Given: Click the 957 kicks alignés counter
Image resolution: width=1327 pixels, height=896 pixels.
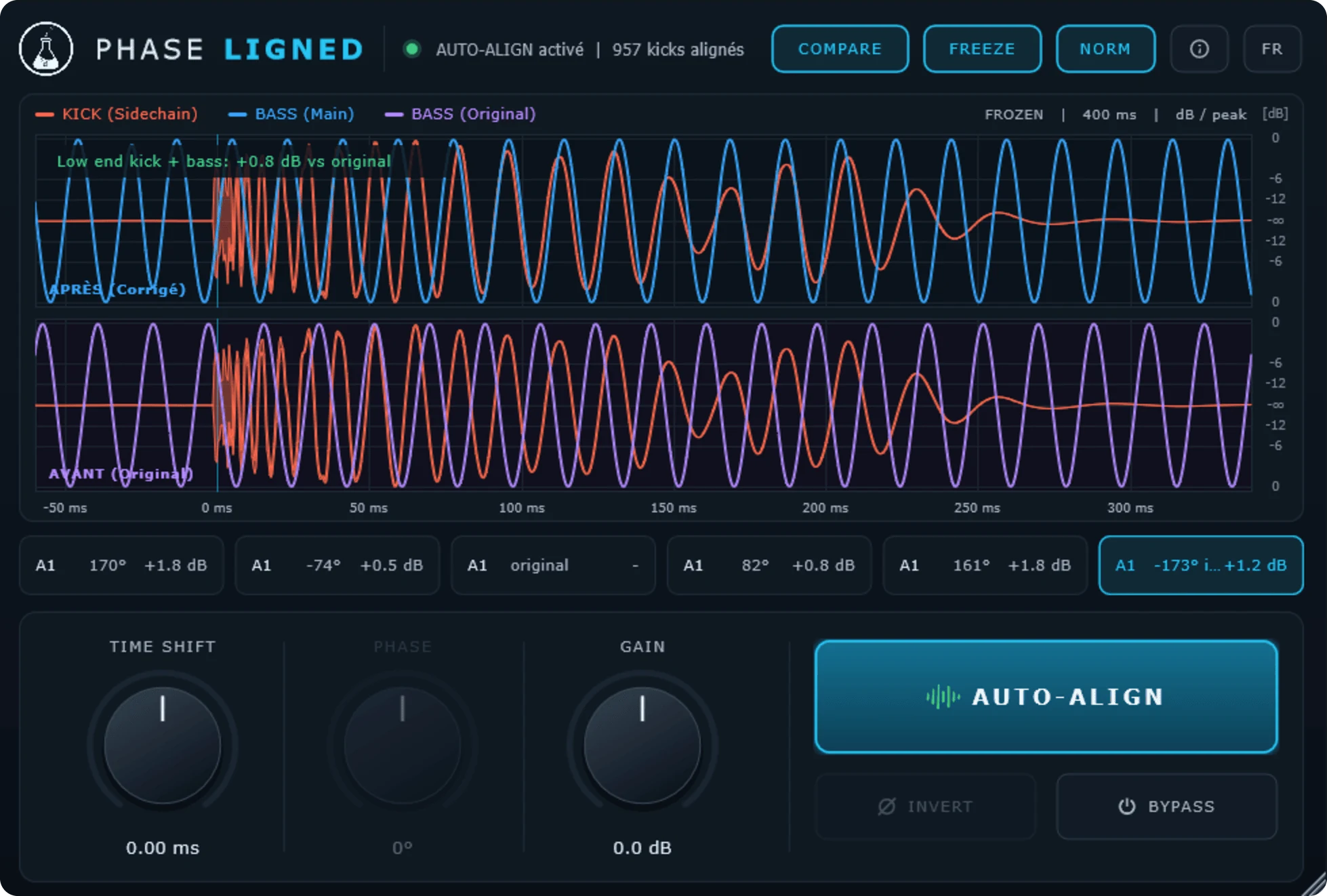Looking at the screenshot, I should [678, 49].
